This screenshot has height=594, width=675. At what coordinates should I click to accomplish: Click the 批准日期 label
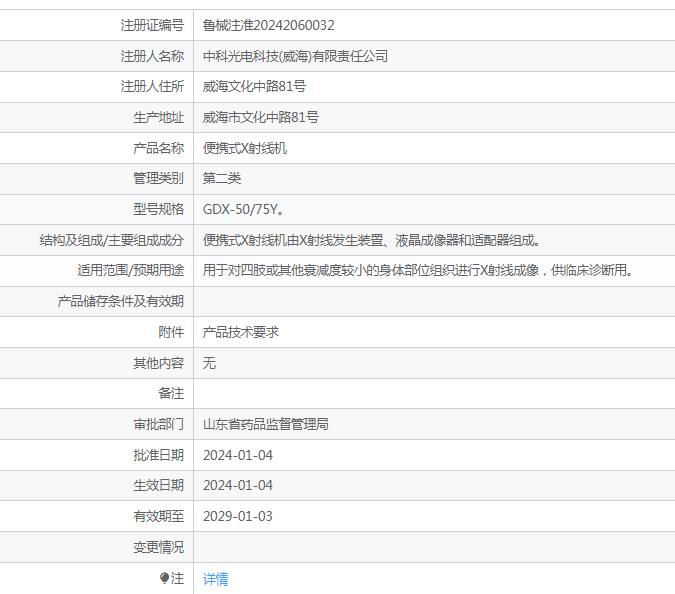pyautogui.click(x=159, y=455)
